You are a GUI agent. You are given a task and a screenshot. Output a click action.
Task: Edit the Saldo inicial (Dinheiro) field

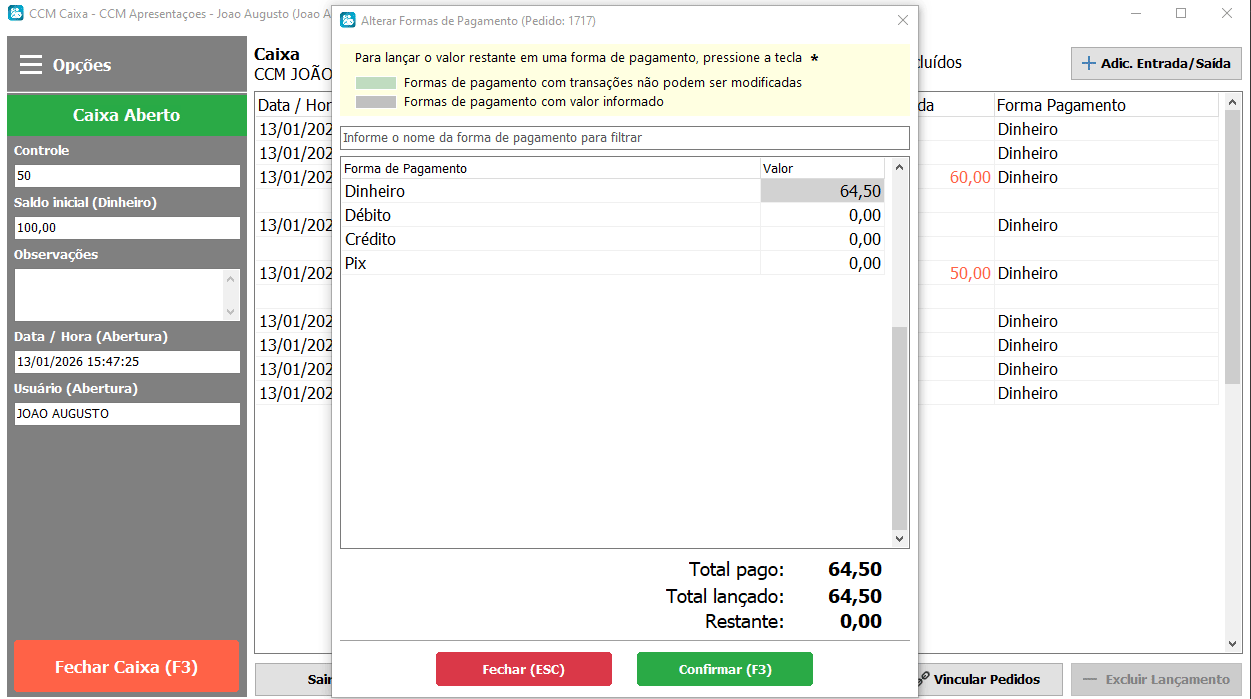[x=127, y=228]
